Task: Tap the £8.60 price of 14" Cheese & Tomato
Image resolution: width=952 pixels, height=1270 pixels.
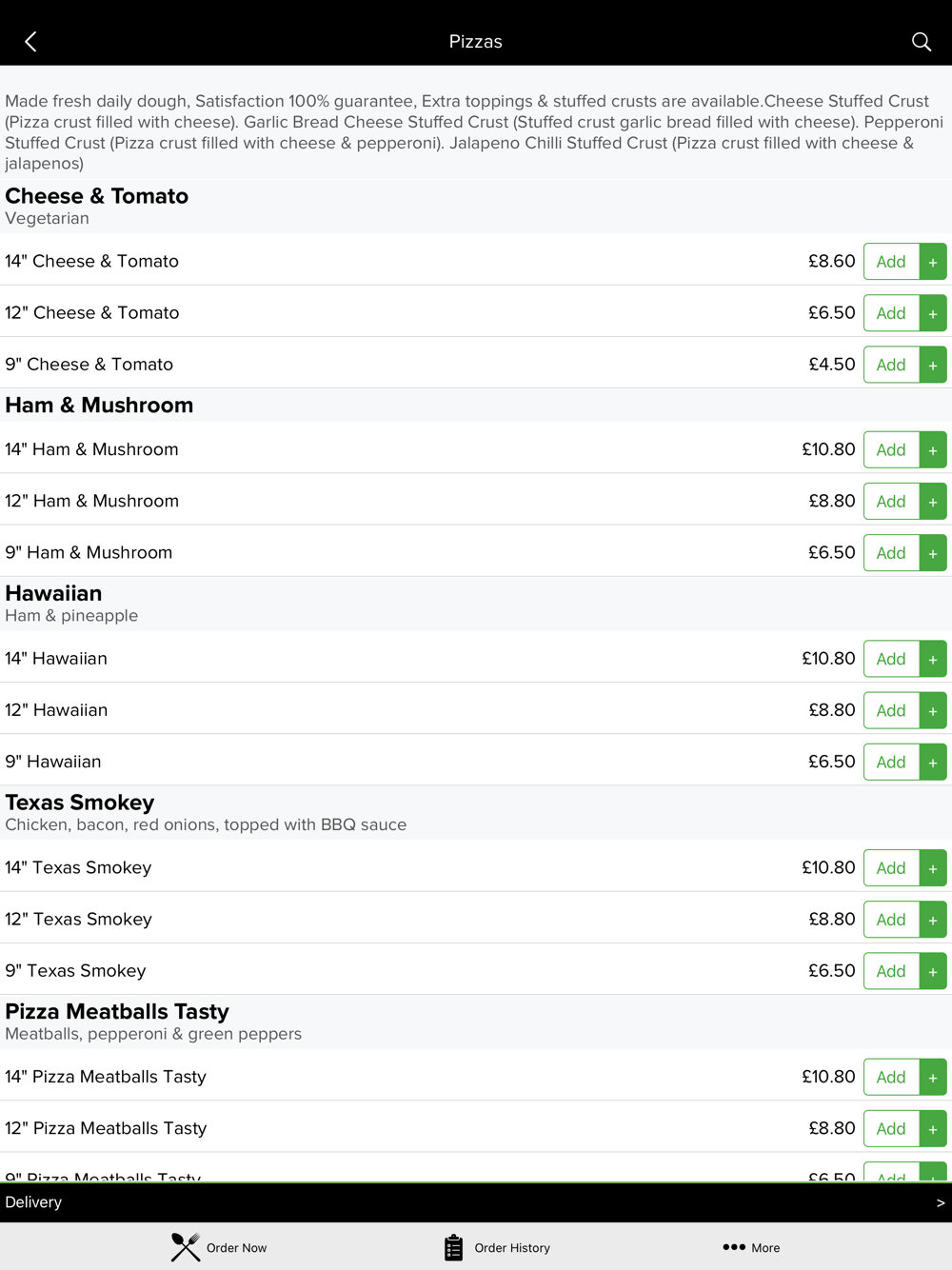Action: click(x=832, y=261)
